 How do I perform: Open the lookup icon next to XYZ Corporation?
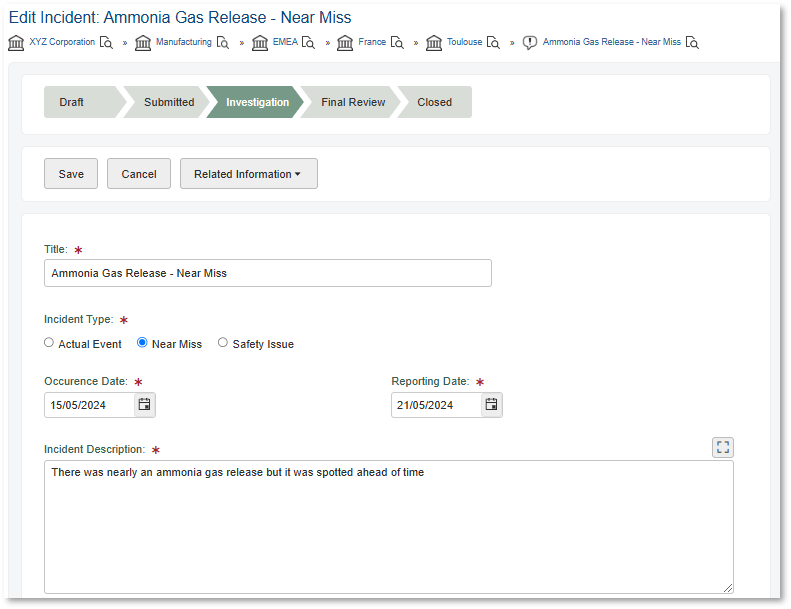(106, 43)
